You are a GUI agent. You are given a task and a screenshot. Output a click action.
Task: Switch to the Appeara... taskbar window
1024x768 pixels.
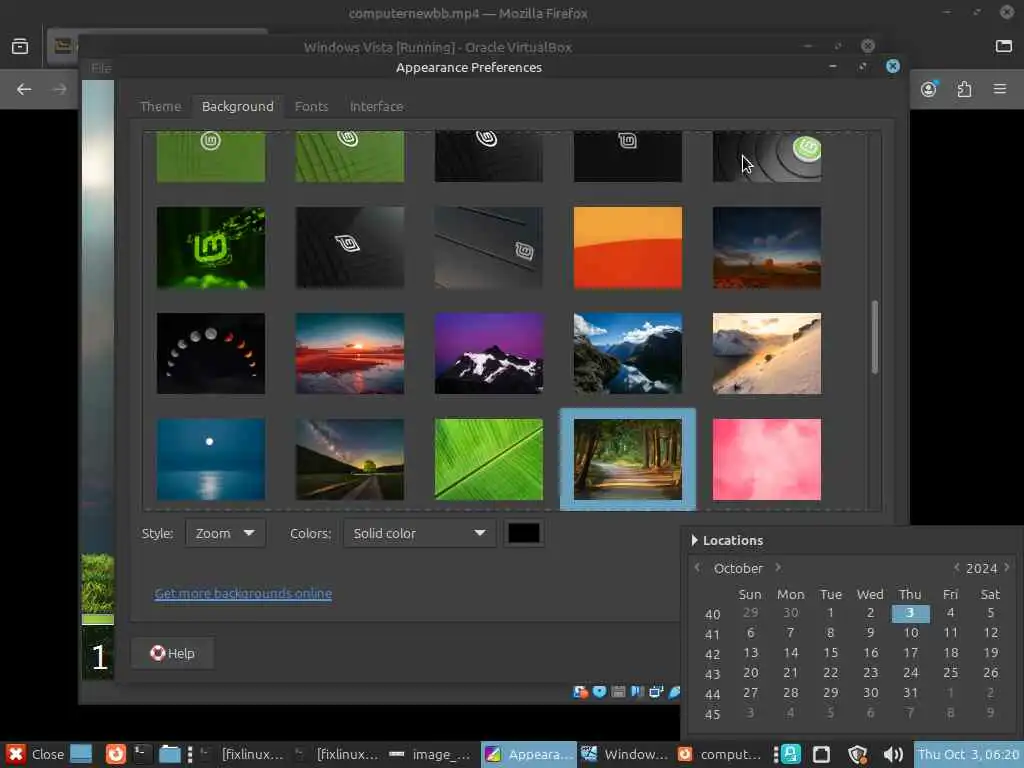[529, 754]
